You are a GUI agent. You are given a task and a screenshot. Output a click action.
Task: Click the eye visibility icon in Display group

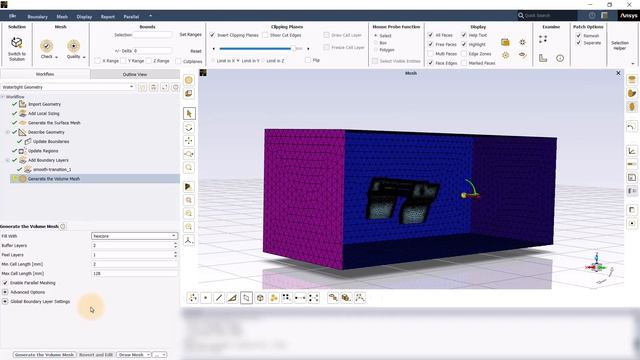pos(522,55)
